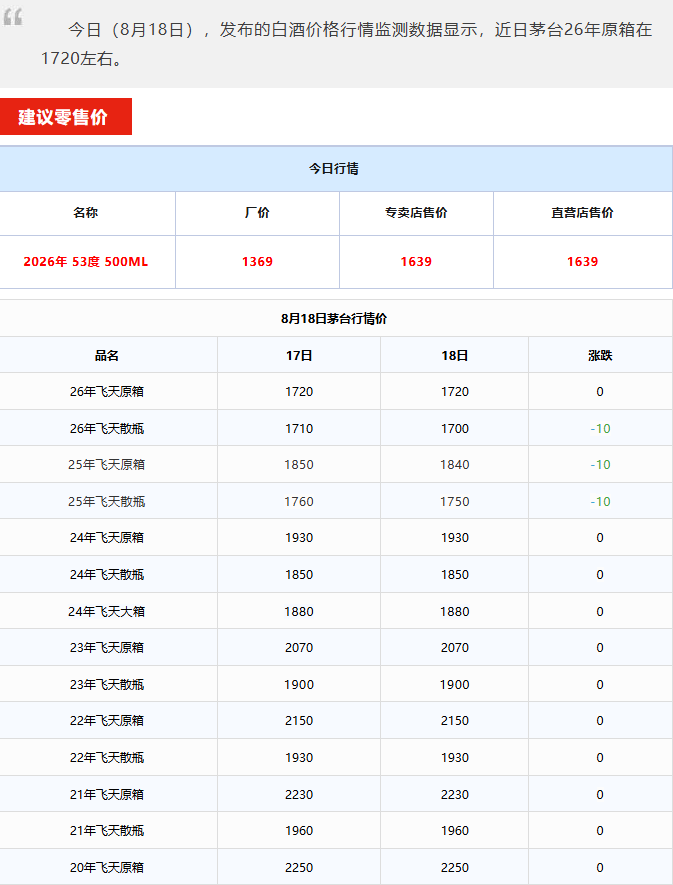673x885 pixels.
Task: Click the 18日 price 1960 for 21年飞天散瓶
Action: (x=455, y=831)
